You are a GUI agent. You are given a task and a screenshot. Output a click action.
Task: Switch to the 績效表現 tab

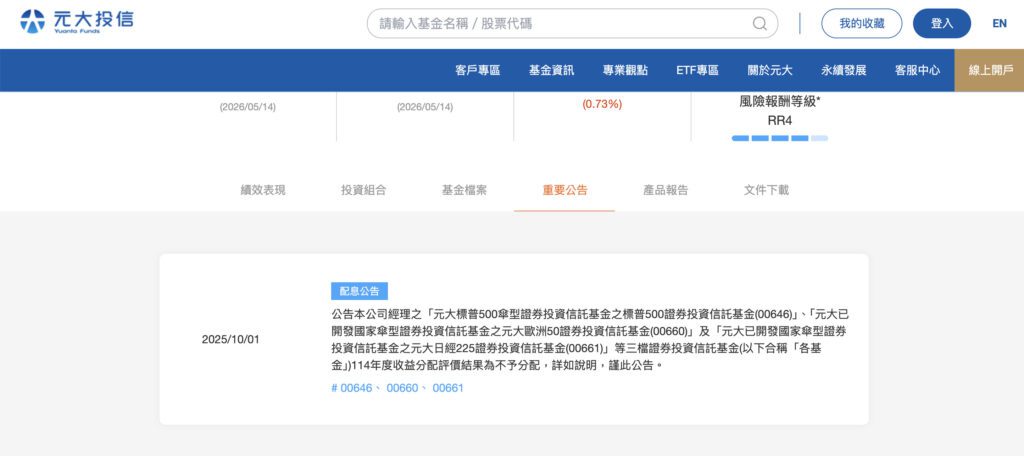pyautogui.click(x=263, y=190)
